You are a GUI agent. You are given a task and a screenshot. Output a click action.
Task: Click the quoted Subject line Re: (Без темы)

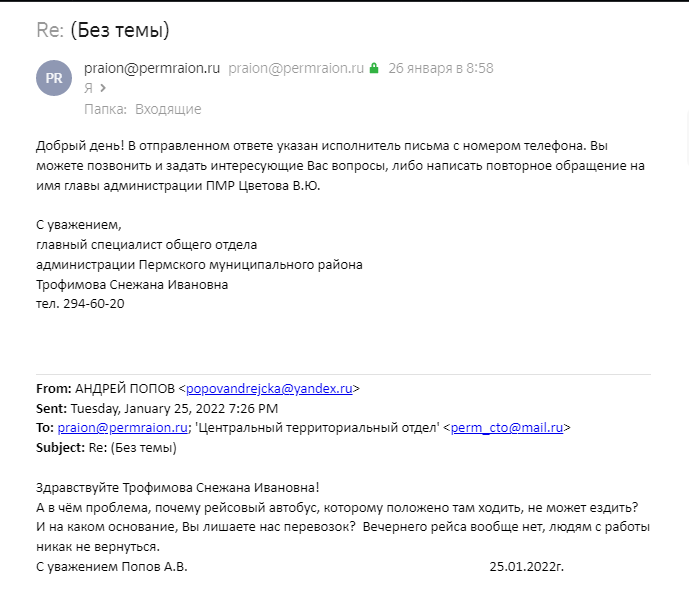106,447
